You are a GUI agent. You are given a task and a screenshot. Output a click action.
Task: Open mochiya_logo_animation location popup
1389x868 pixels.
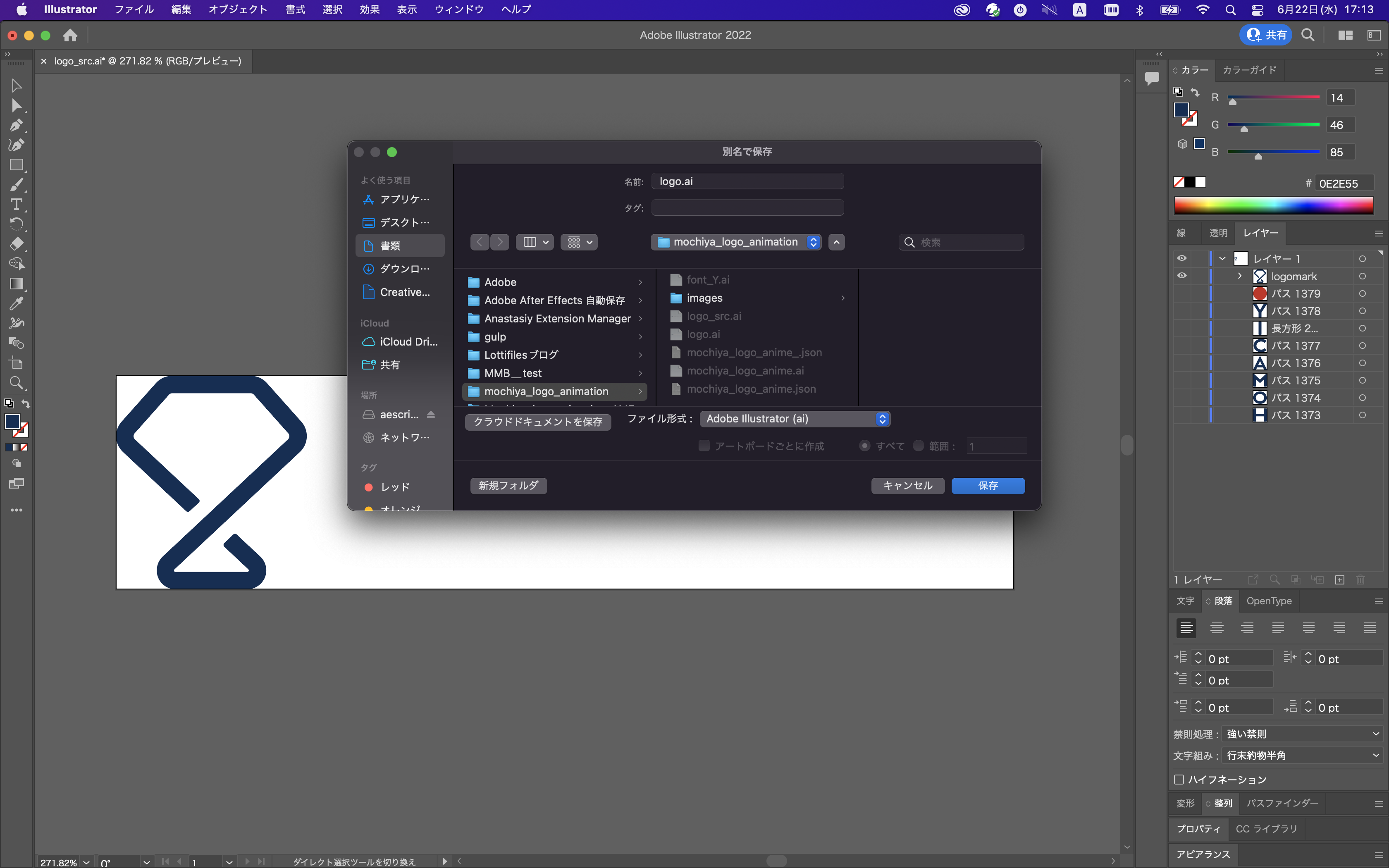[736, 242]
